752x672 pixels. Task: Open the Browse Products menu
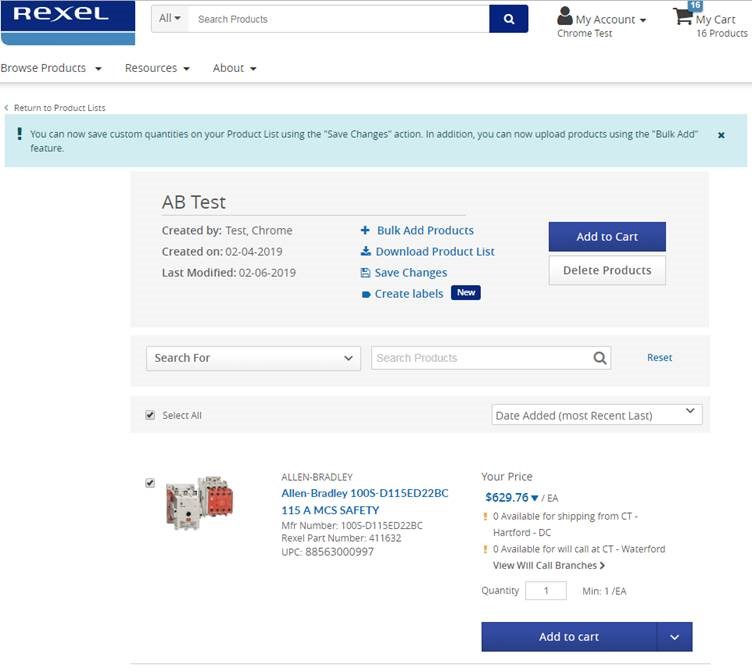[x=51, y=68]
